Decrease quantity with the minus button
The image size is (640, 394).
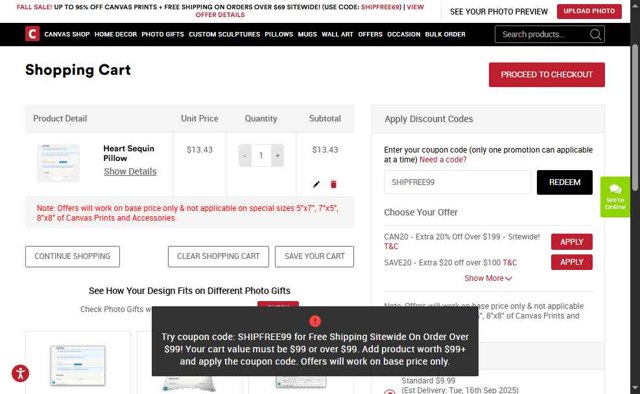pyautogui.click(x=245, y=156)
